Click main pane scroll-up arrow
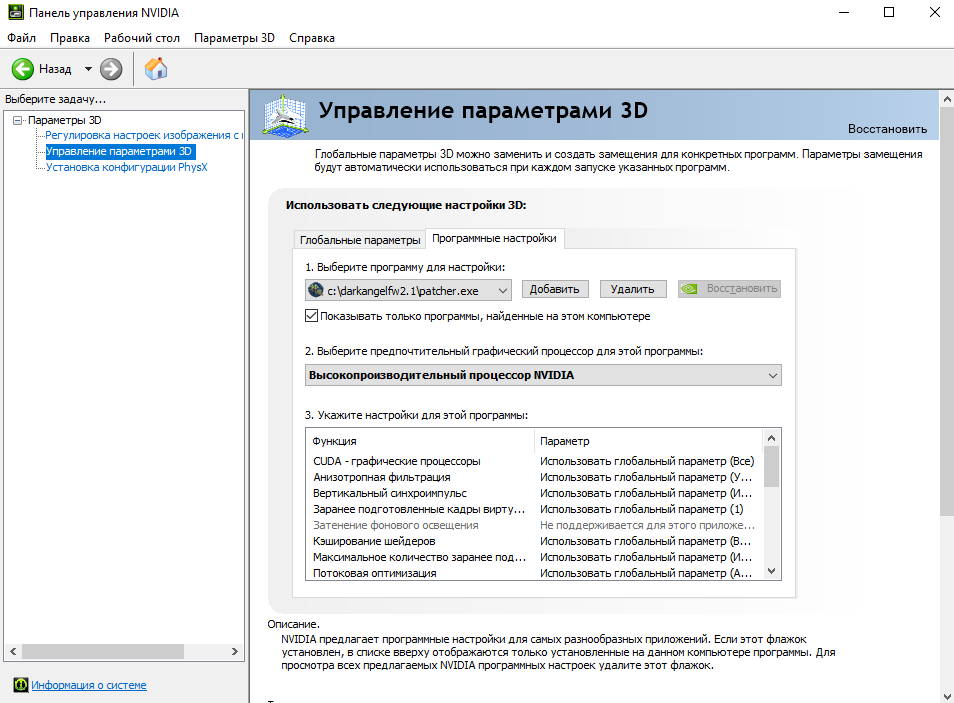954x703 pixels. [947, 99]
